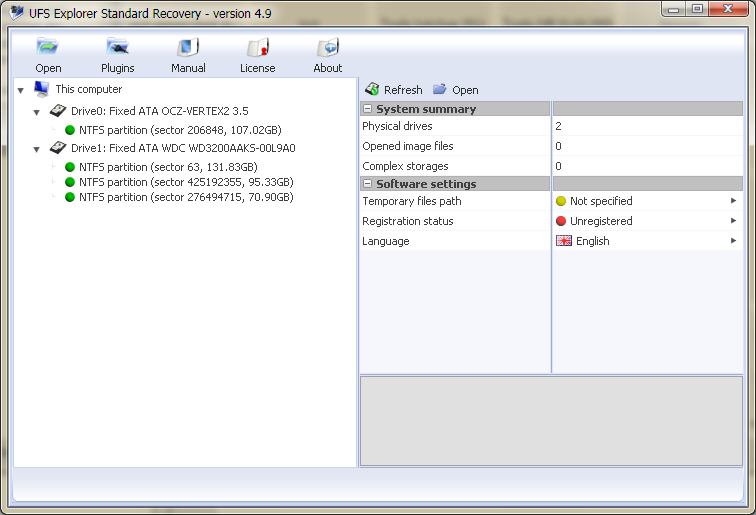Screen dimensions: 756x515
Task: Select NTFS partition sector 206848 label
Action: [x=180, y=130]
